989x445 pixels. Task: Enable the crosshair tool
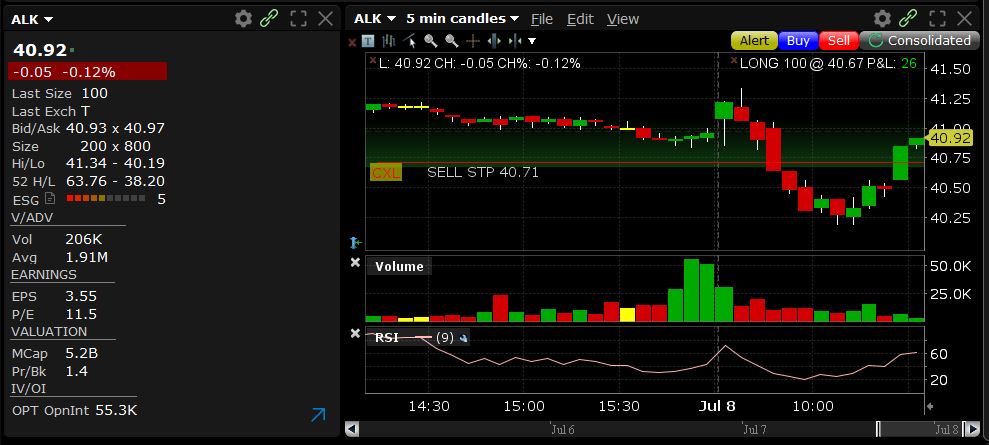[472, 42]
